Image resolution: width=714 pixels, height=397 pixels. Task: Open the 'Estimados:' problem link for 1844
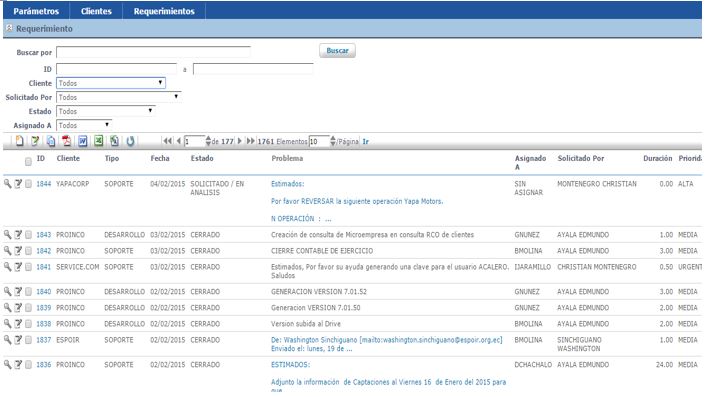pyautogui.click(x=287, y=184)
